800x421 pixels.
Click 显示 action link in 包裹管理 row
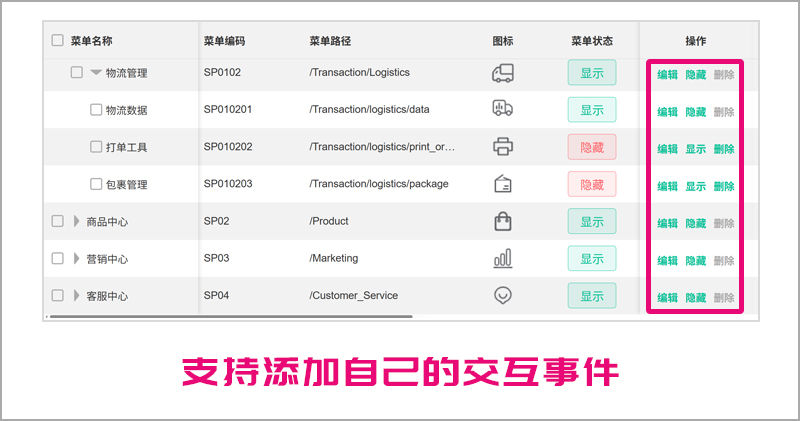tap(695, 186)
